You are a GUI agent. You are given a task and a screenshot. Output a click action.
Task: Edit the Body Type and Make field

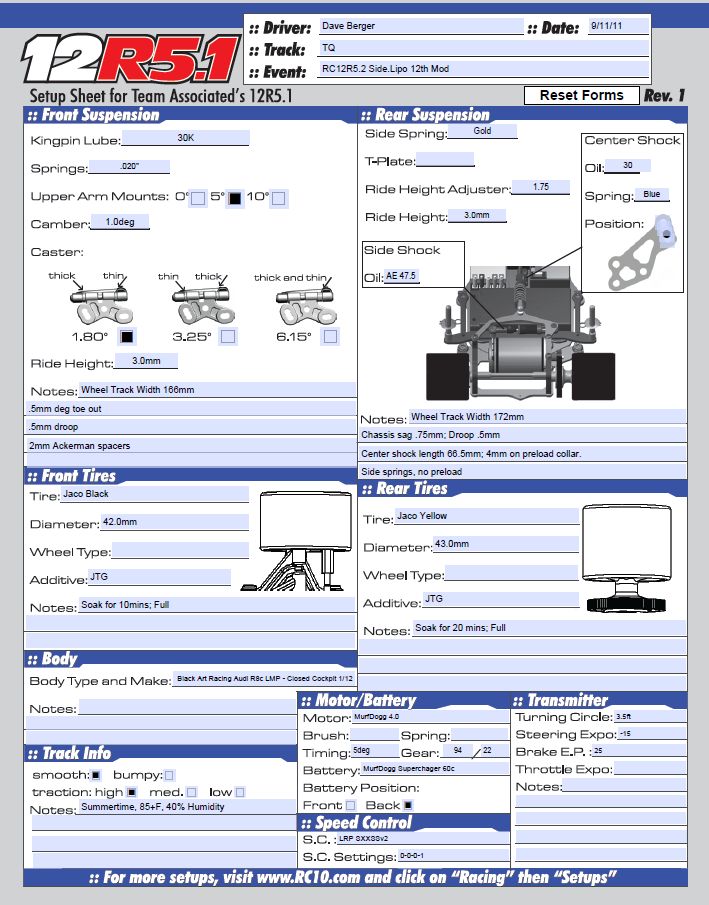pos(264,679)
